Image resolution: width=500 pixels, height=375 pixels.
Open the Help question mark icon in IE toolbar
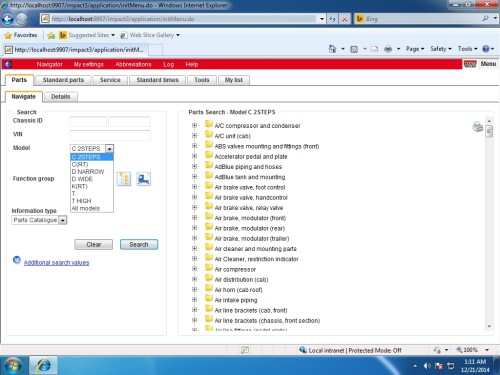coord(486,49)
